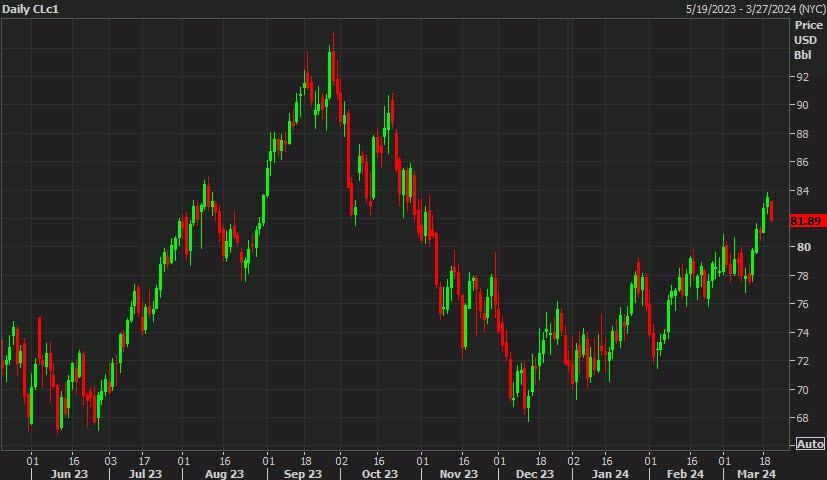
Task: Click the 'Feb 24' month label
Action: 685,474
